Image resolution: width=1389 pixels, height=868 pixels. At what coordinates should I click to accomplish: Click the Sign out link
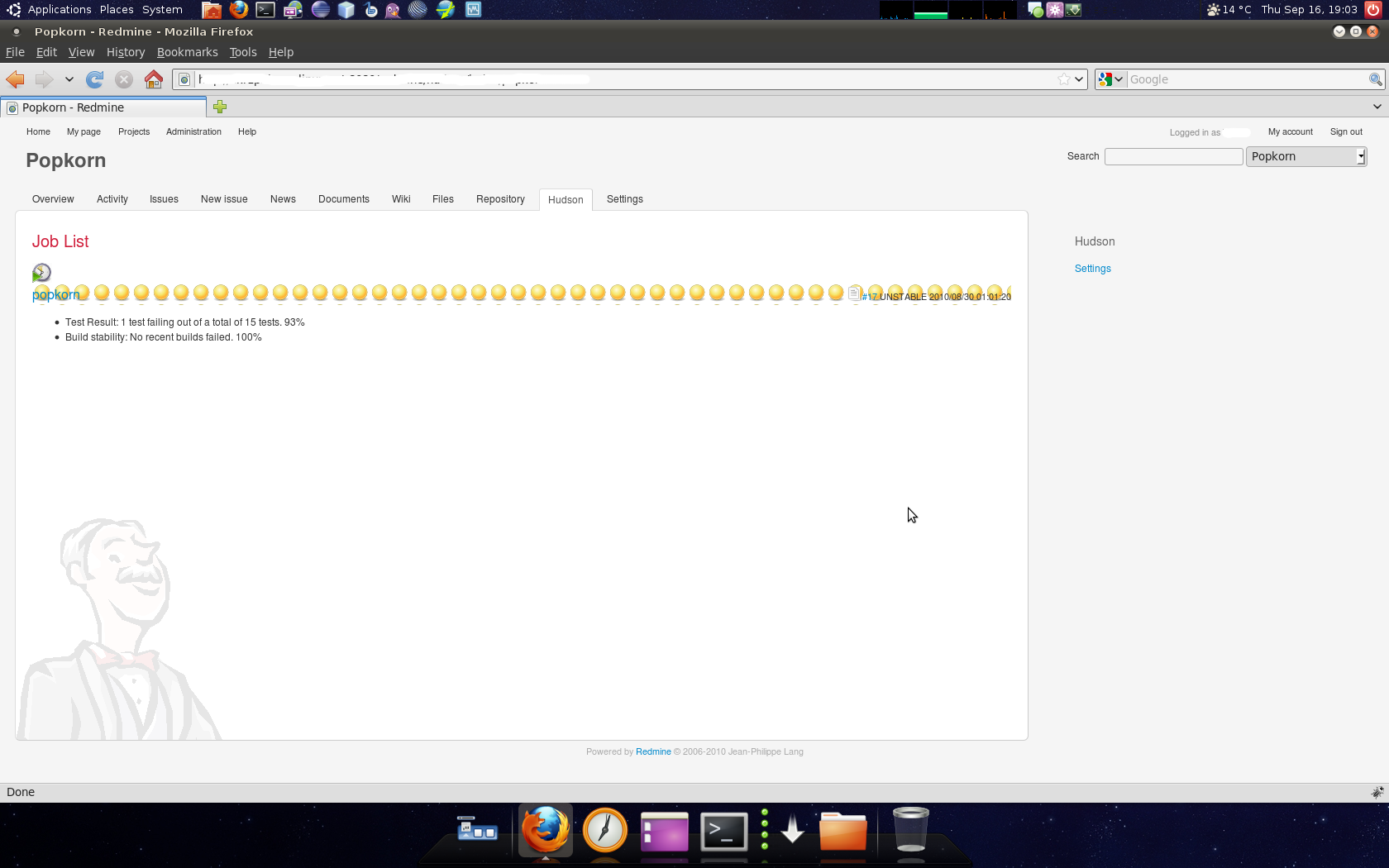(x=1346, y=132)
